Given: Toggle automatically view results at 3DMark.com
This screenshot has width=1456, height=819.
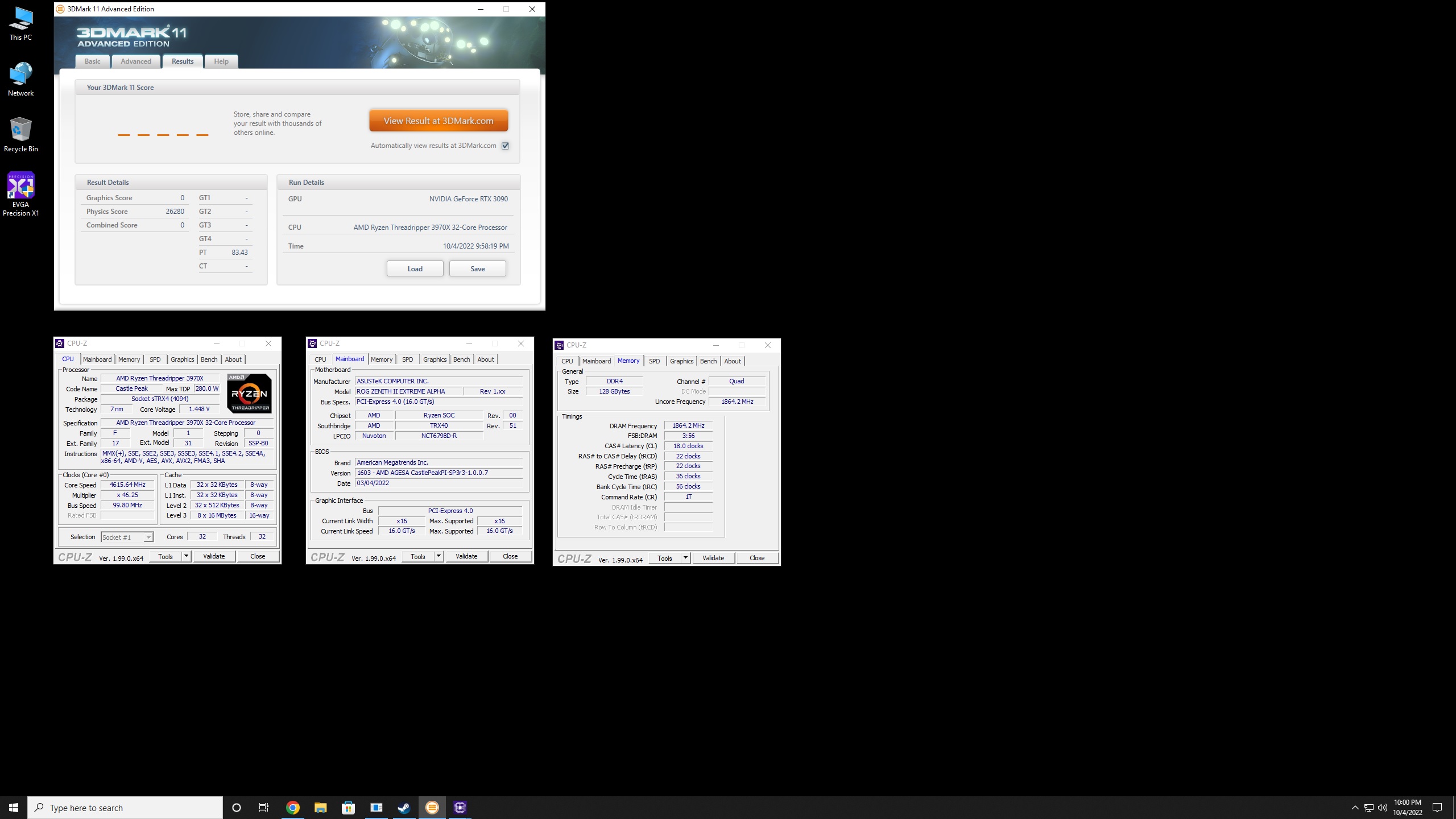Looking at the screenshot, I should click(505, 146).
